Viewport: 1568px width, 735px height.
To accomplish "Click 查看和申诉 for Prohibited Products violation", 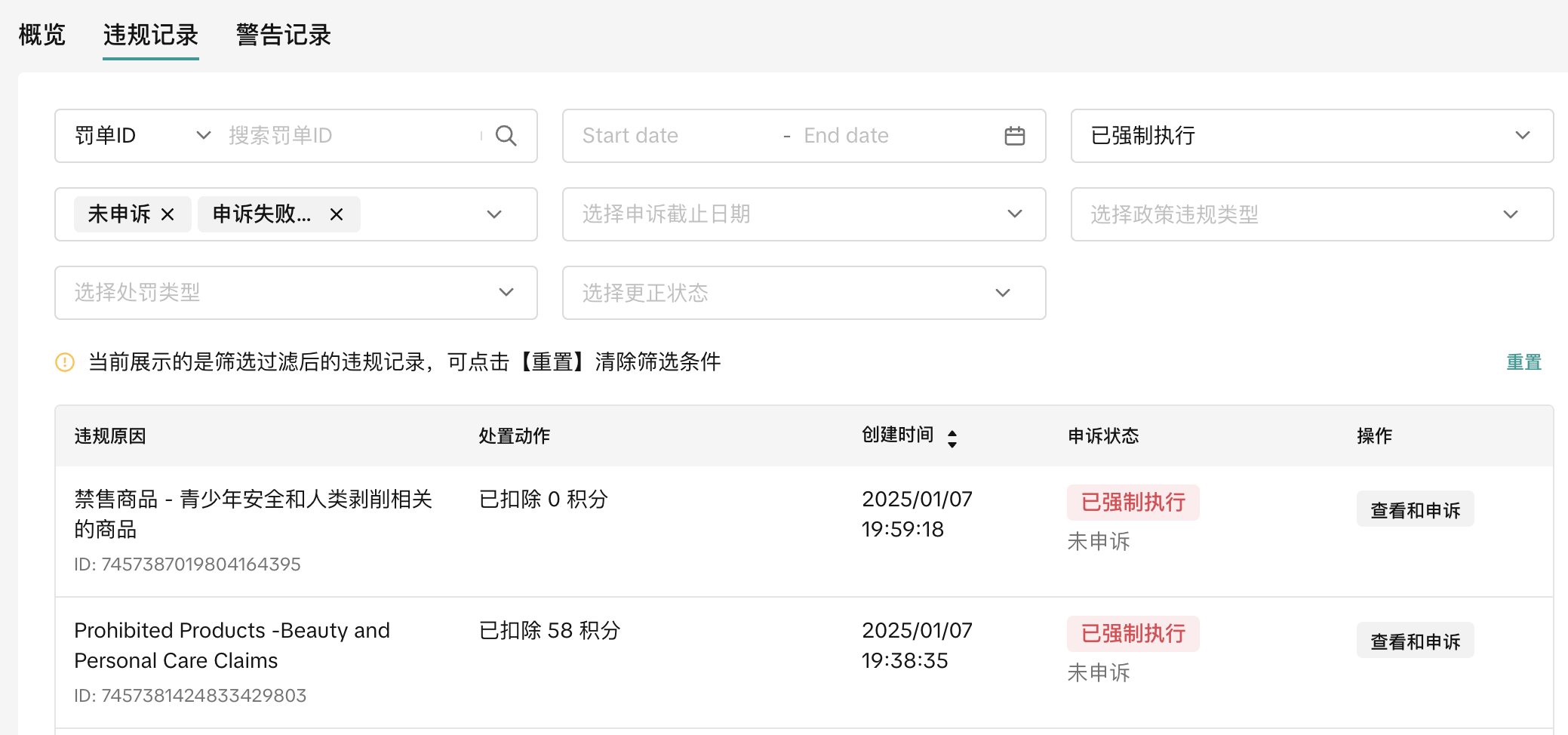I will click(x=1415, y=641).
